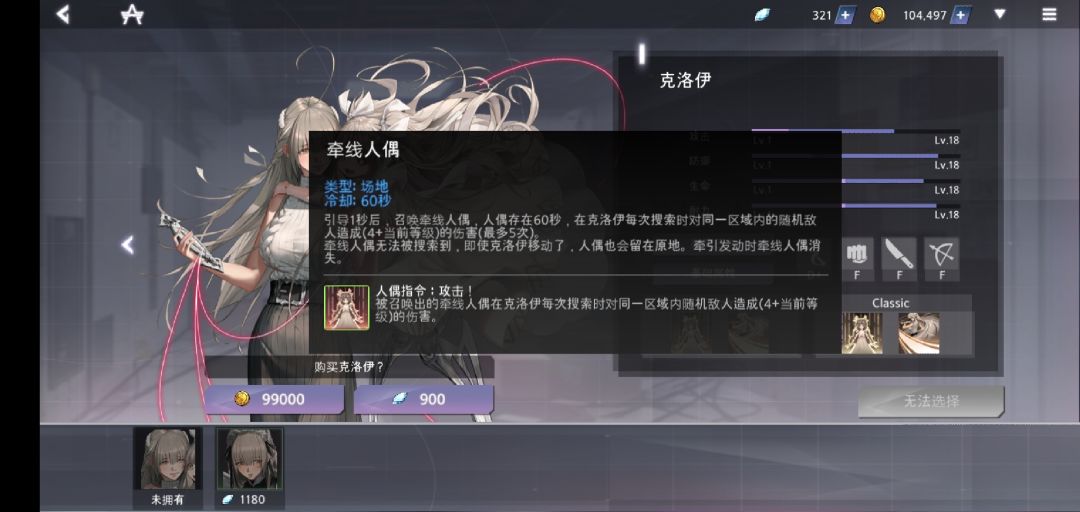Image resolution: width=1080 pixels, height=512 pixels.
Task: Expand the top-right dropdown triangle
Action: 999,14
